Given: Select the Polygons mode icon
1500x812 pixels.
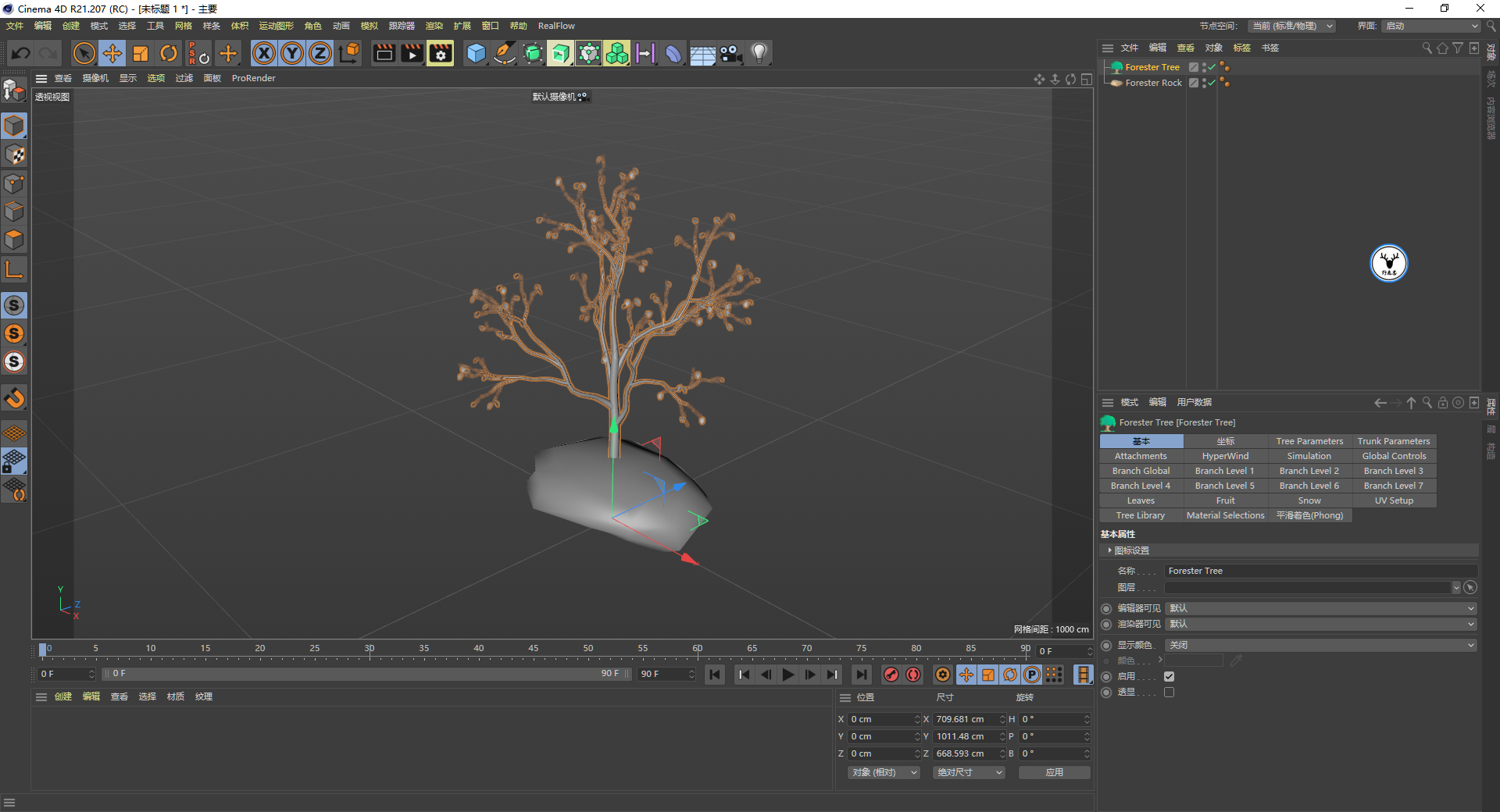Looking at the screenshot, I should (14, 240).
